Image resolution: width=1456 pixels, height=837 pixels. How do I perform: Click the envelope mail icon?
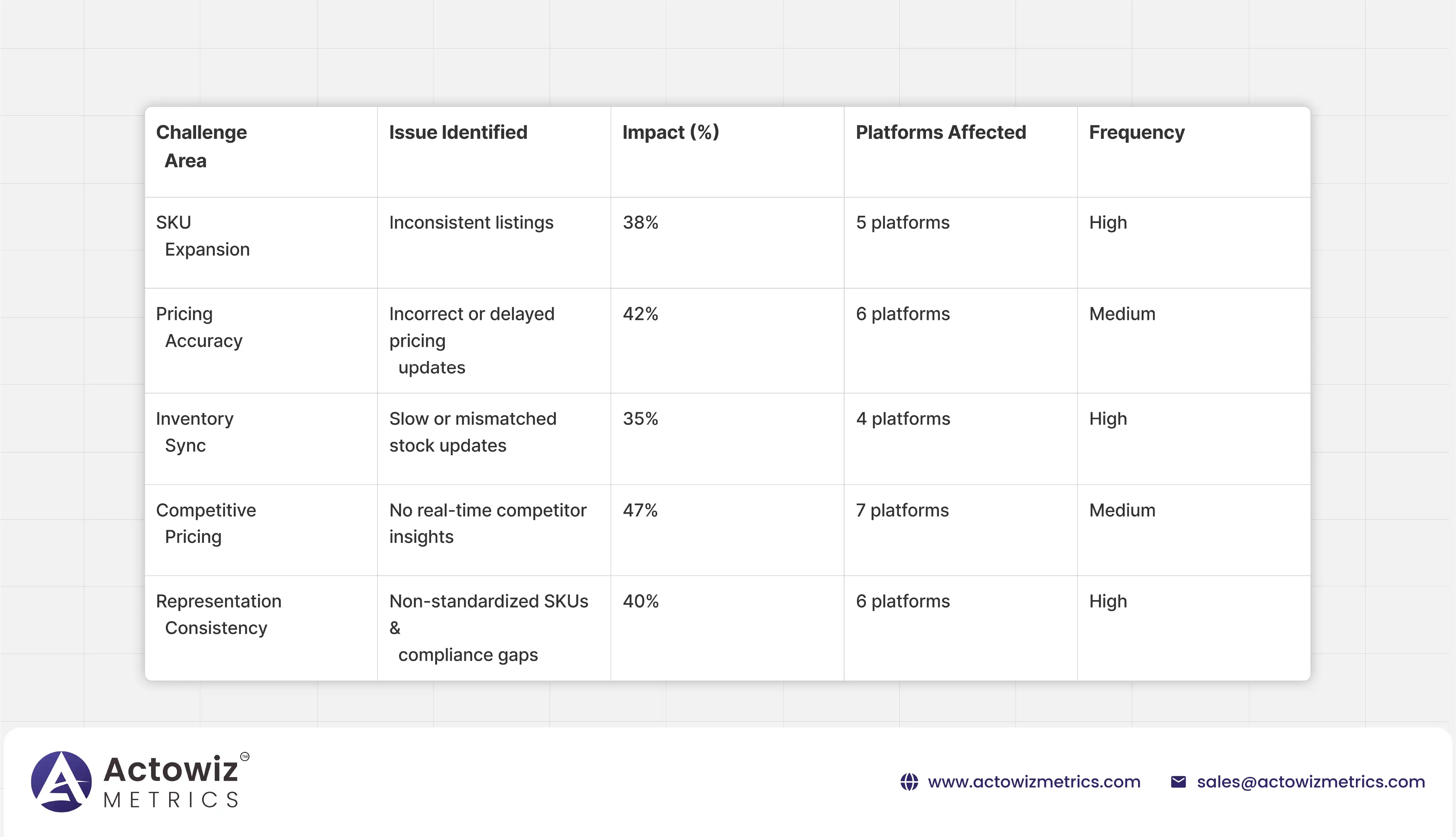pyautogui.click(x=1178, y=782)
